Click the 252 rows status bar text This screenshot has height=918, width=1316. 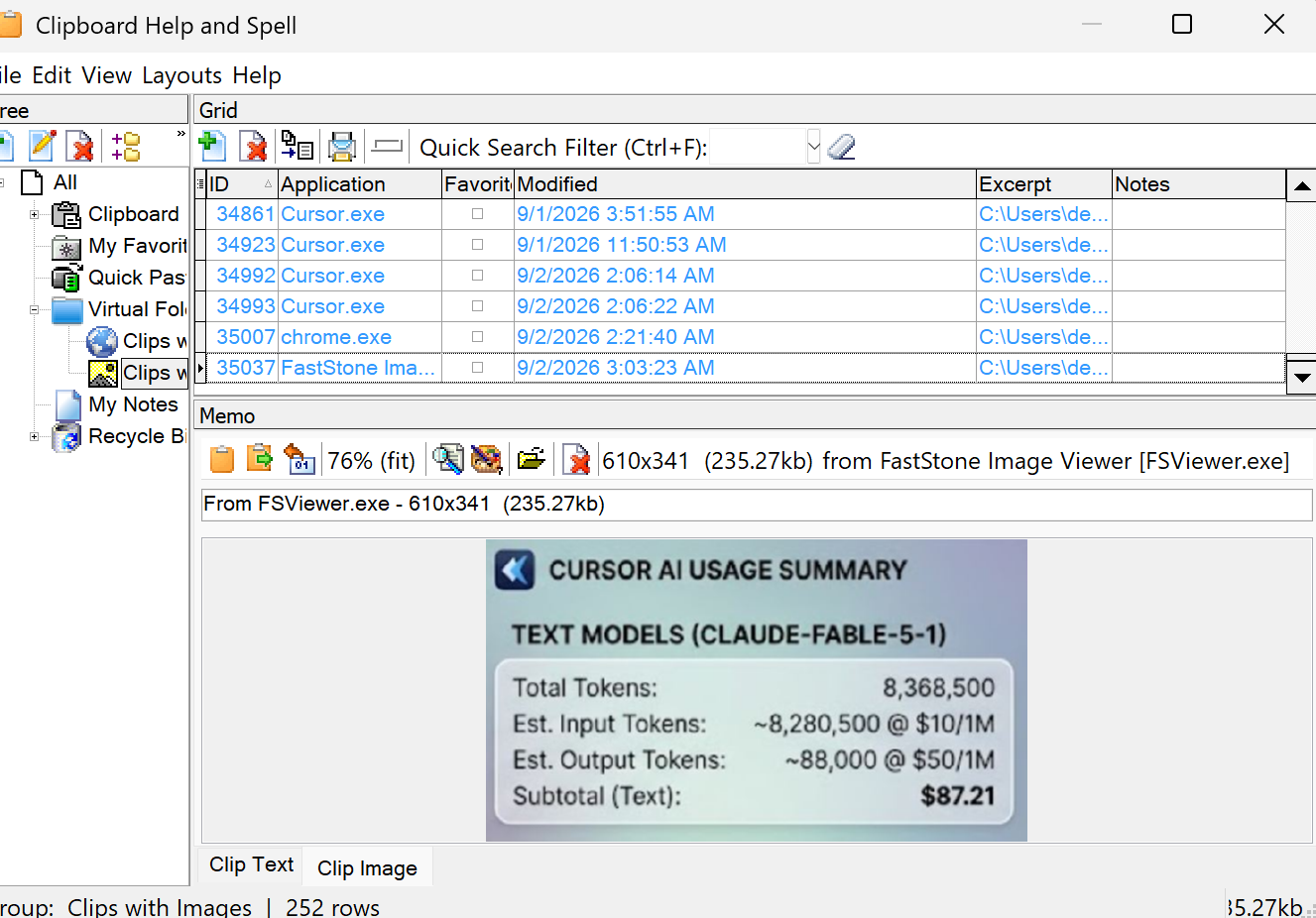[332, 907]
